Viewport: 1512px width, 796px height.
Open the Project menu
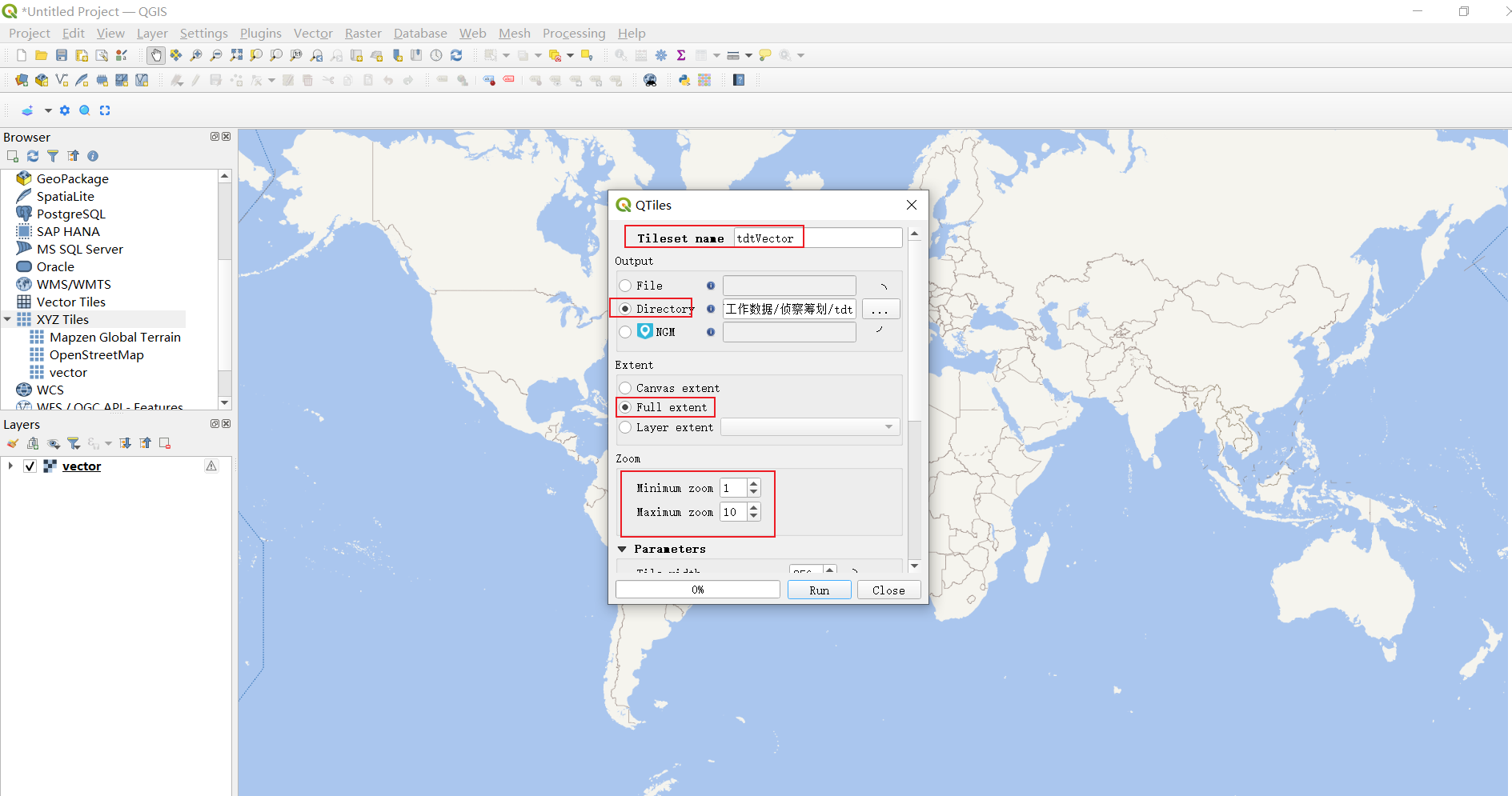[30, 33]
